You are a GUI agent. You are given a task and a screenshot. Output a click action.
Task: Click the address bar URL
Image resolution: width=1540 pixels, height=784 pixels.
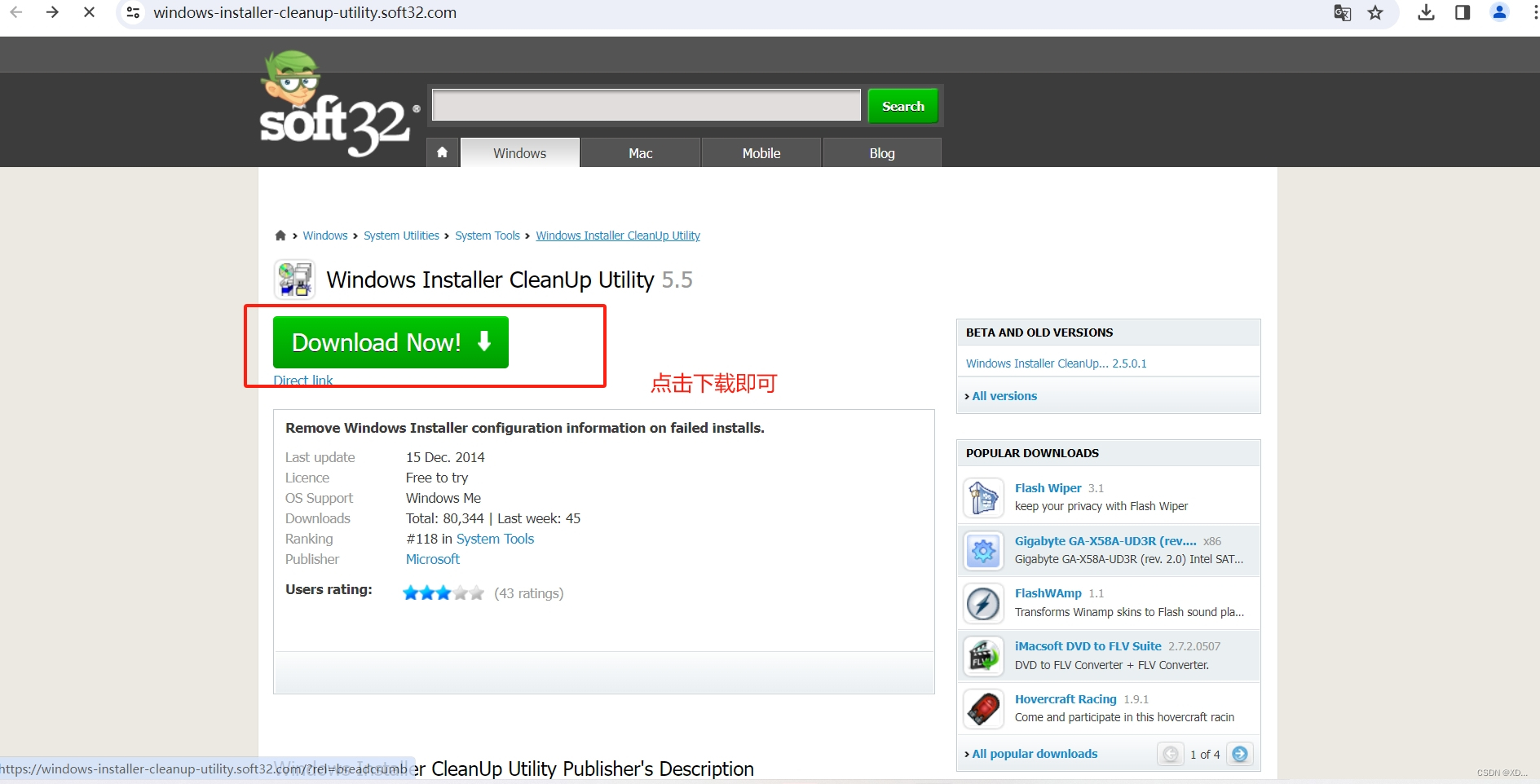(x=305, y=13)
